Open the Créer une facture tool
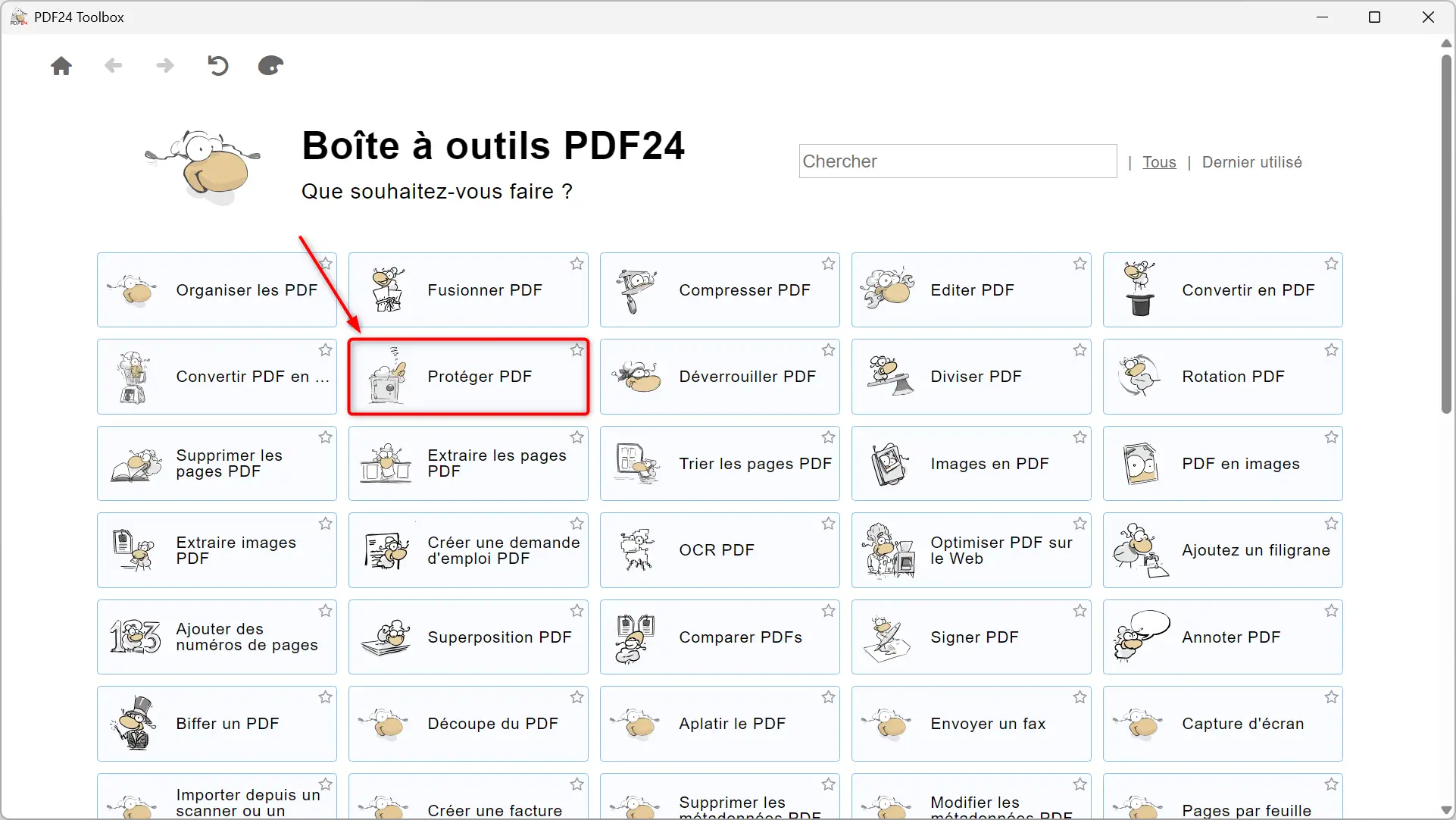1456x820 pixels. pos(468,797)
